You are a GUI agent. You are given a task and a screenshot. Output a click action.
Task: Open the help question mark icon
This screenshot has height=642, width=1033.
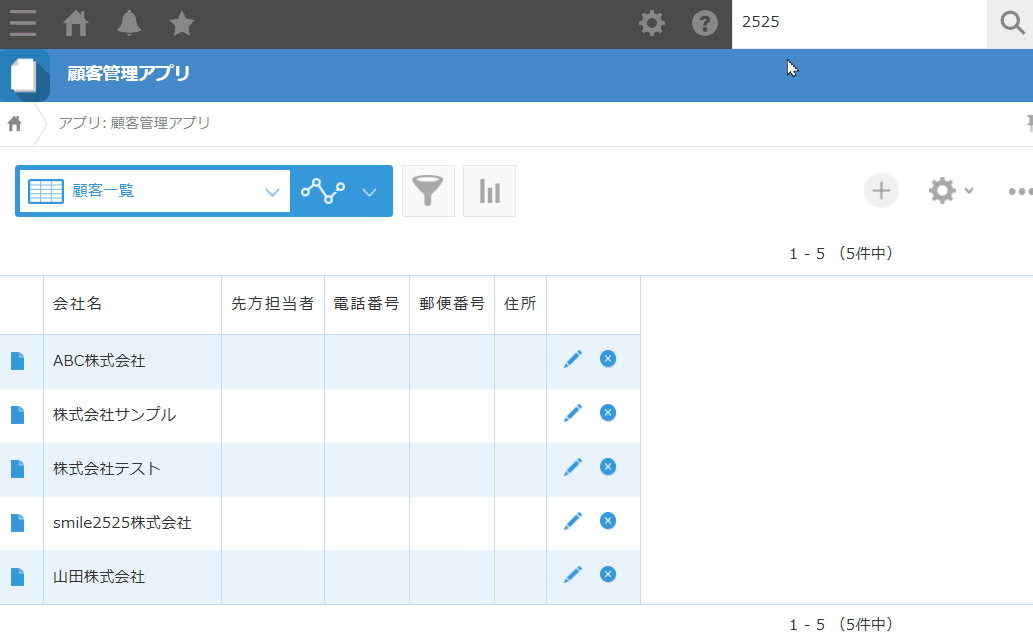pyautogui.click(x=704, y=24)
